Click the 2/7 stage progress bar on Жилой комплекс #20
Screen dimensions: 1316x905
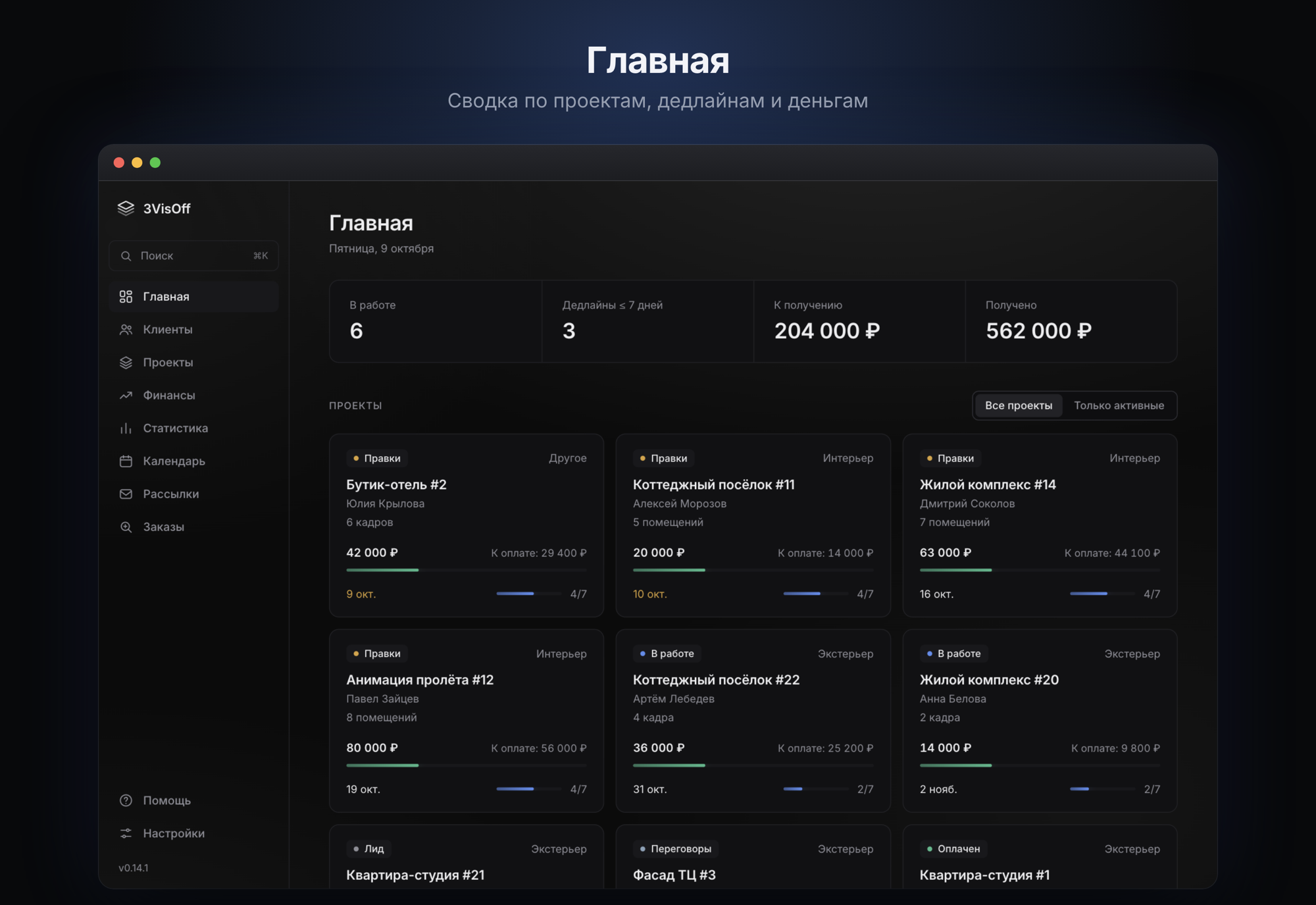(x=1103, y=789)
